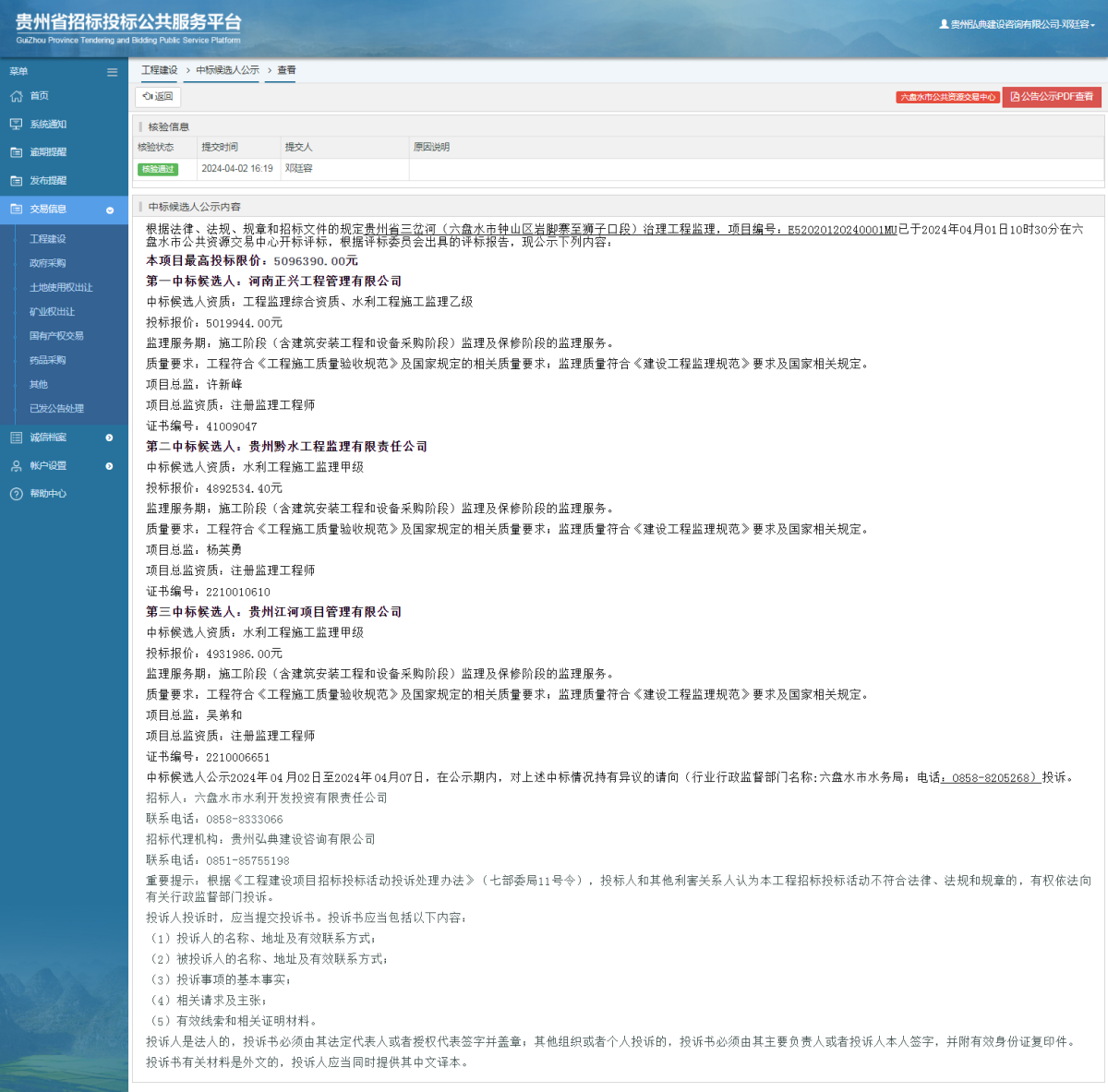Click the green 核验通过 status badge

click(x=157, y=169)
